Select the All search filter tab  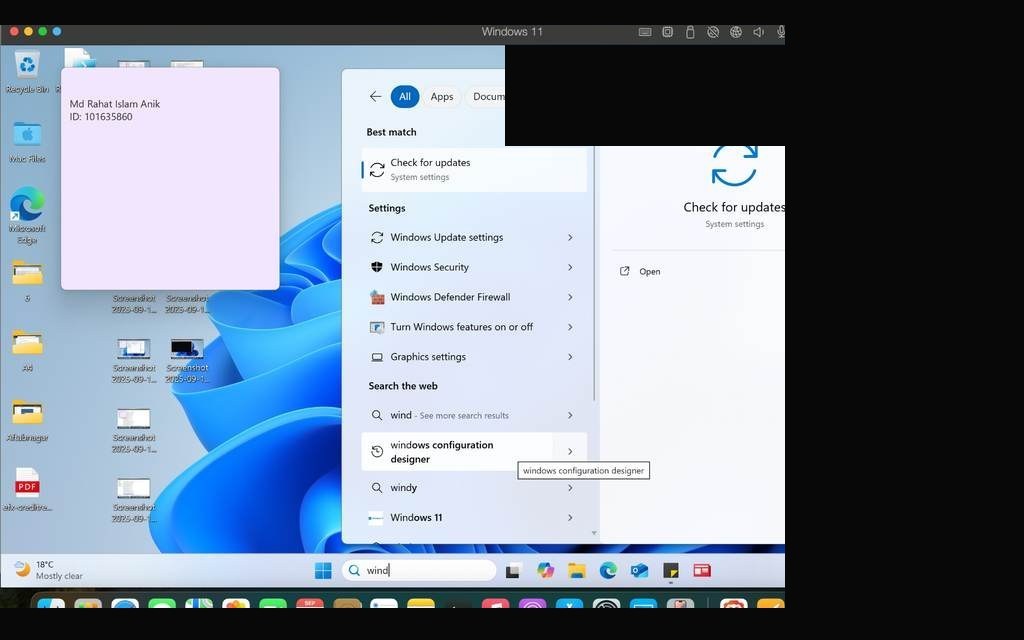click(405, 97)
